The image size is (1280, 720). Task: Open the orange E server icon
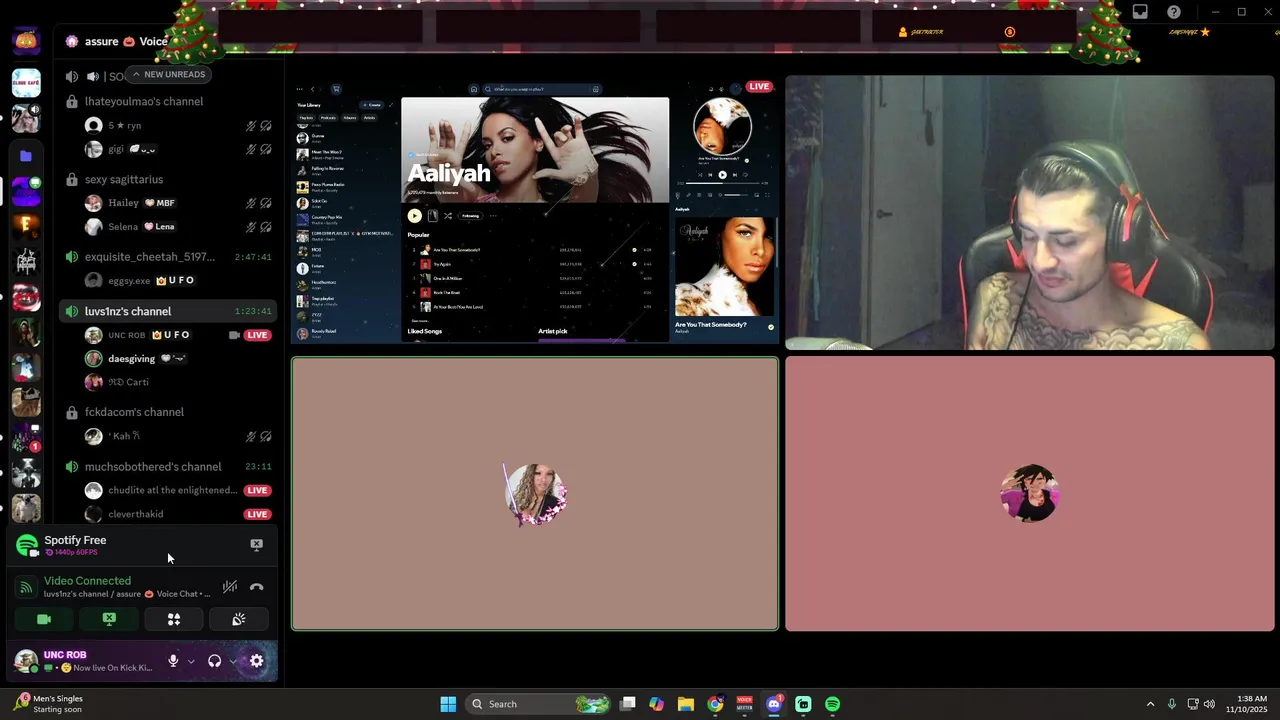[26, 225]
